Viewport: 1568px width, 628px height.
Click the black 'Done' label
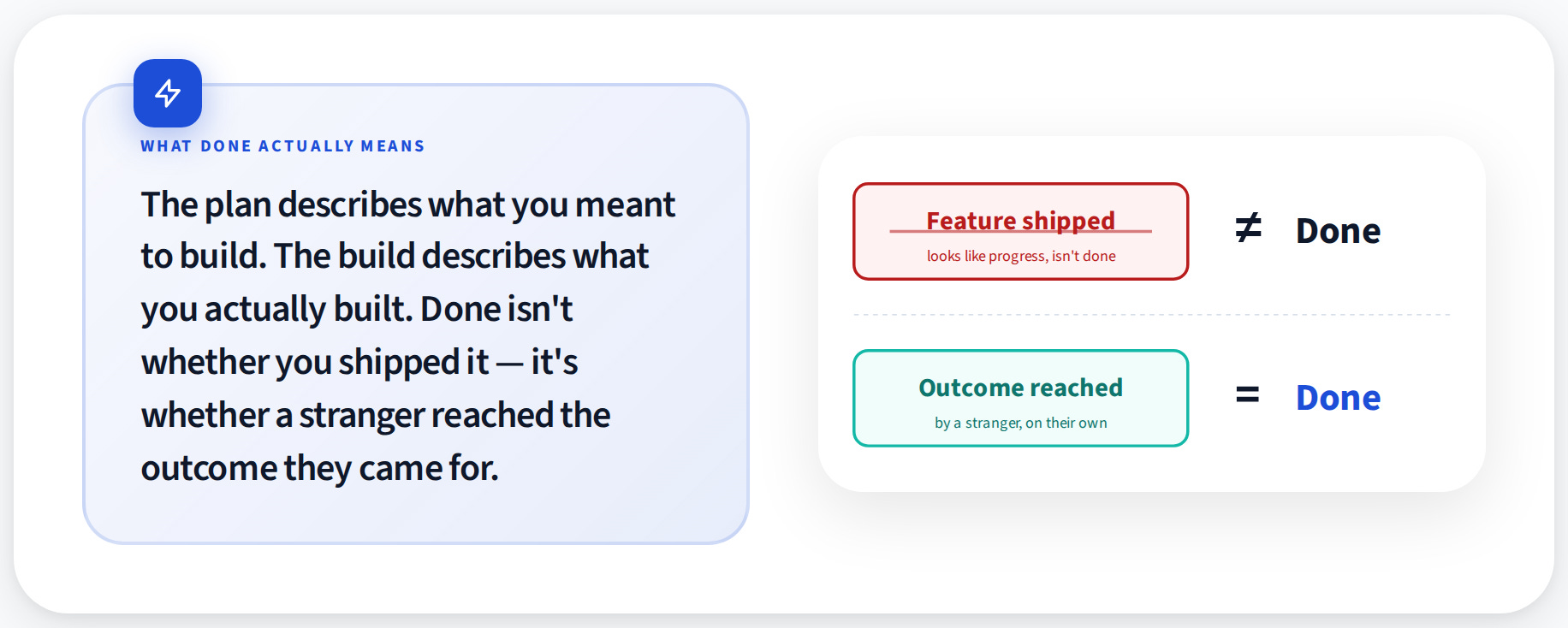pos(1338,231)
